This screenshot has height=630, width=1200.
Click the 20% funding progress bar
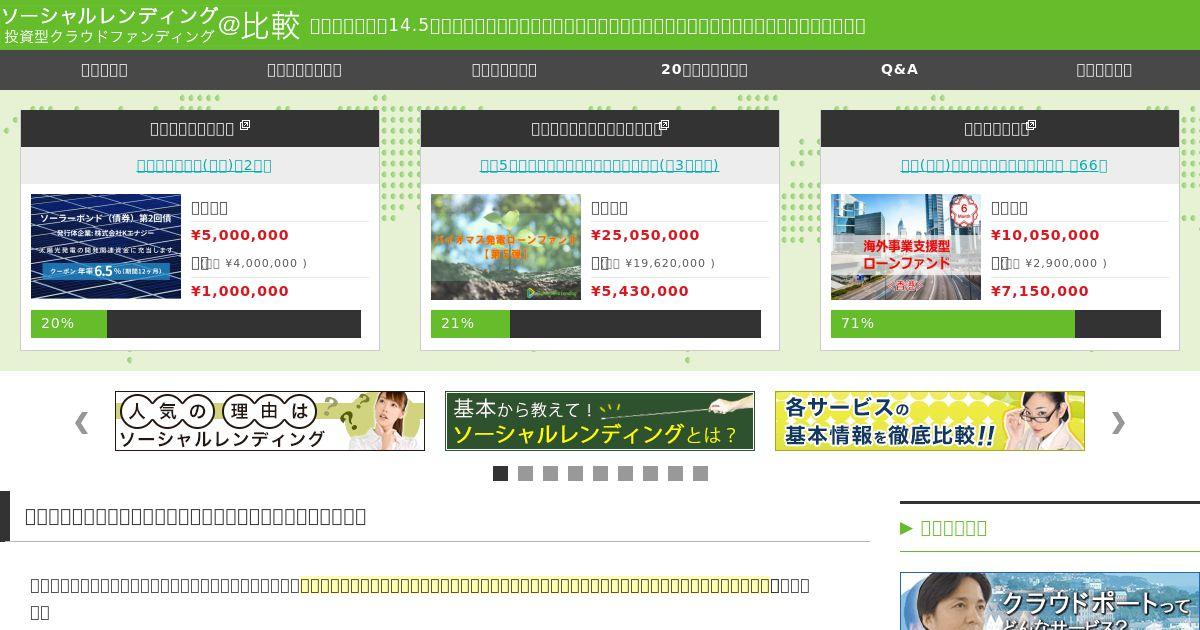pos(196,323)
